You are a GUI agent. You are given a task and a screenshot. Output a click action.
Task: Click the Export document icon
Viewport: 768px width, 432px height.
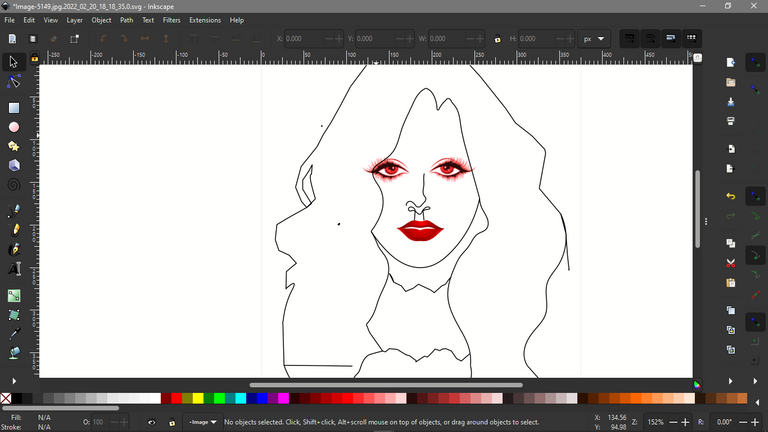coord(730,168)
